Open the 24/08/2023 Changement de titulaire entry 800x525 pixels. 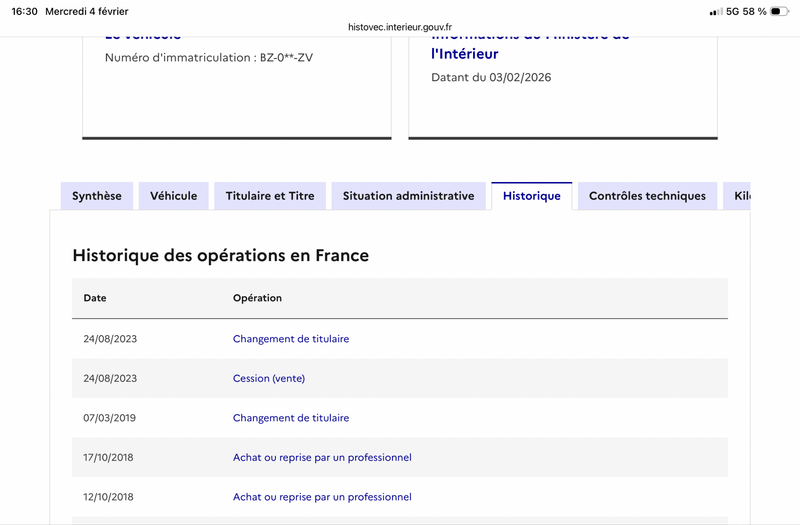click(x=291, y=339)
